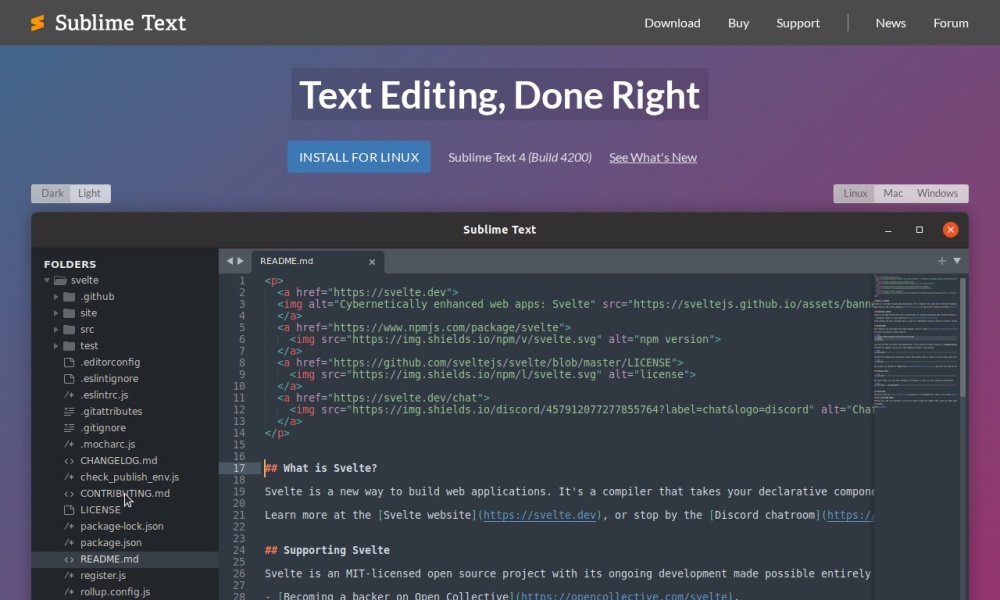Image resolution: width=1000 pixels, height=600 pixels.
Task: Click the package-lock.json file icon
Action: click(x=69, y=526)
